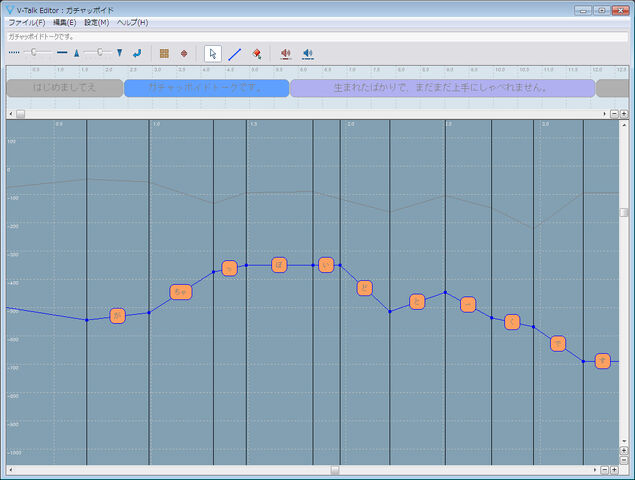The width and height of the screenshot is (635, 480).
Task: Click the red speaker playback icon
Action: (286, 53)
